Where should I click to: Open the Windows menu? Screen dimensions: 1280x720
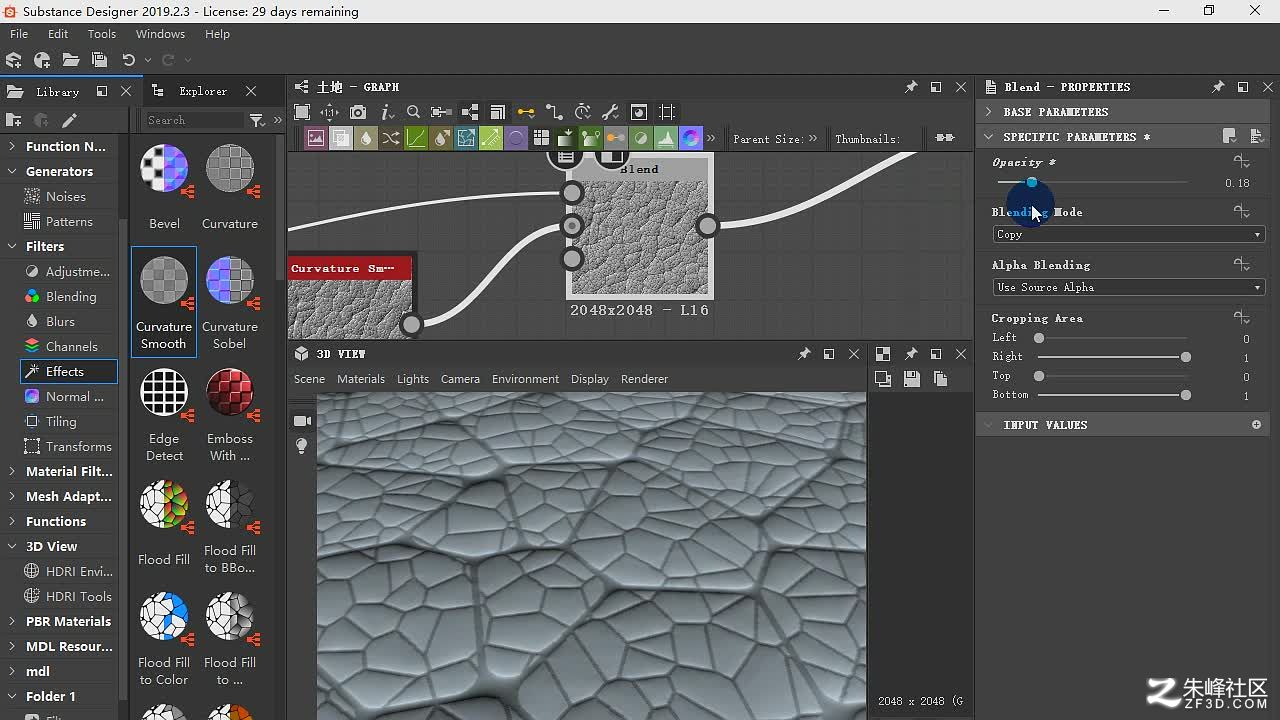coord(160,34)
